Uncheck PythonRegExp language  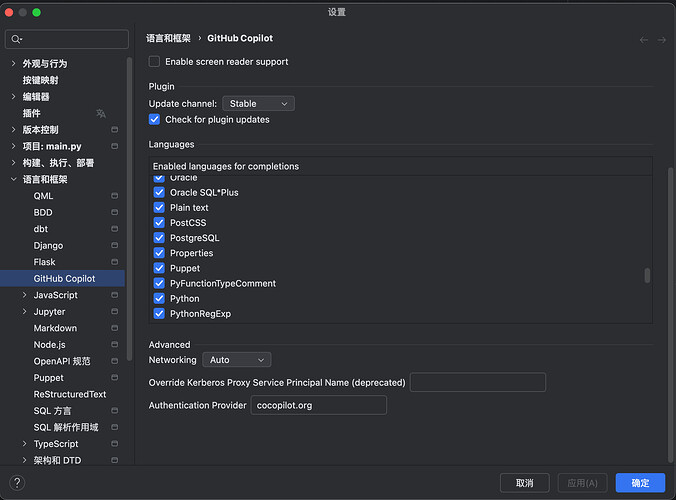point(159,313)
